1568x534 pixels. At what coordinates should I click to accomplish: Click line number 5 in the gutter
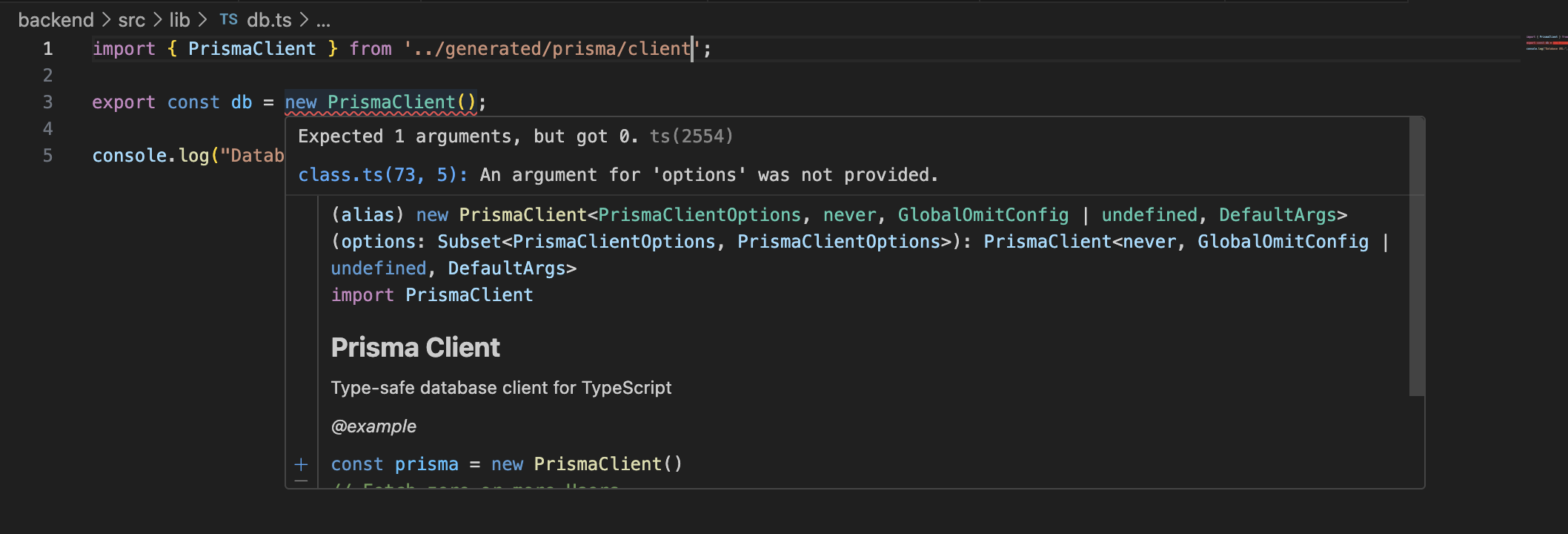pyautogui.click(x=47, y=156)
